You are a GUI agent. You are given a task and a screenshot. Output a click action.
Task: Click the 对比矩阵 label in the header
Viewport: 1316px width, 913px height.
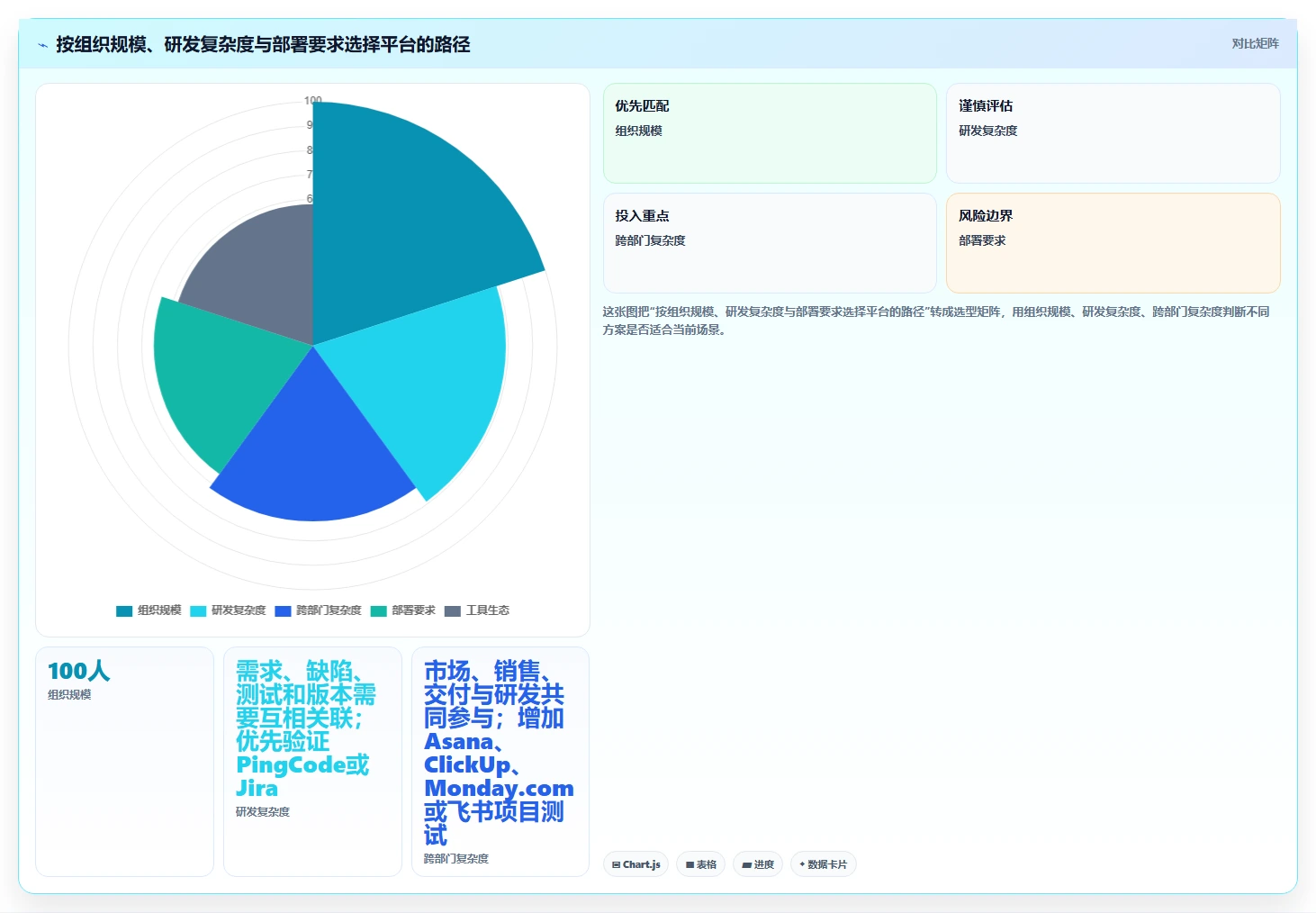pyautogui.click(x=1255, y=43)
